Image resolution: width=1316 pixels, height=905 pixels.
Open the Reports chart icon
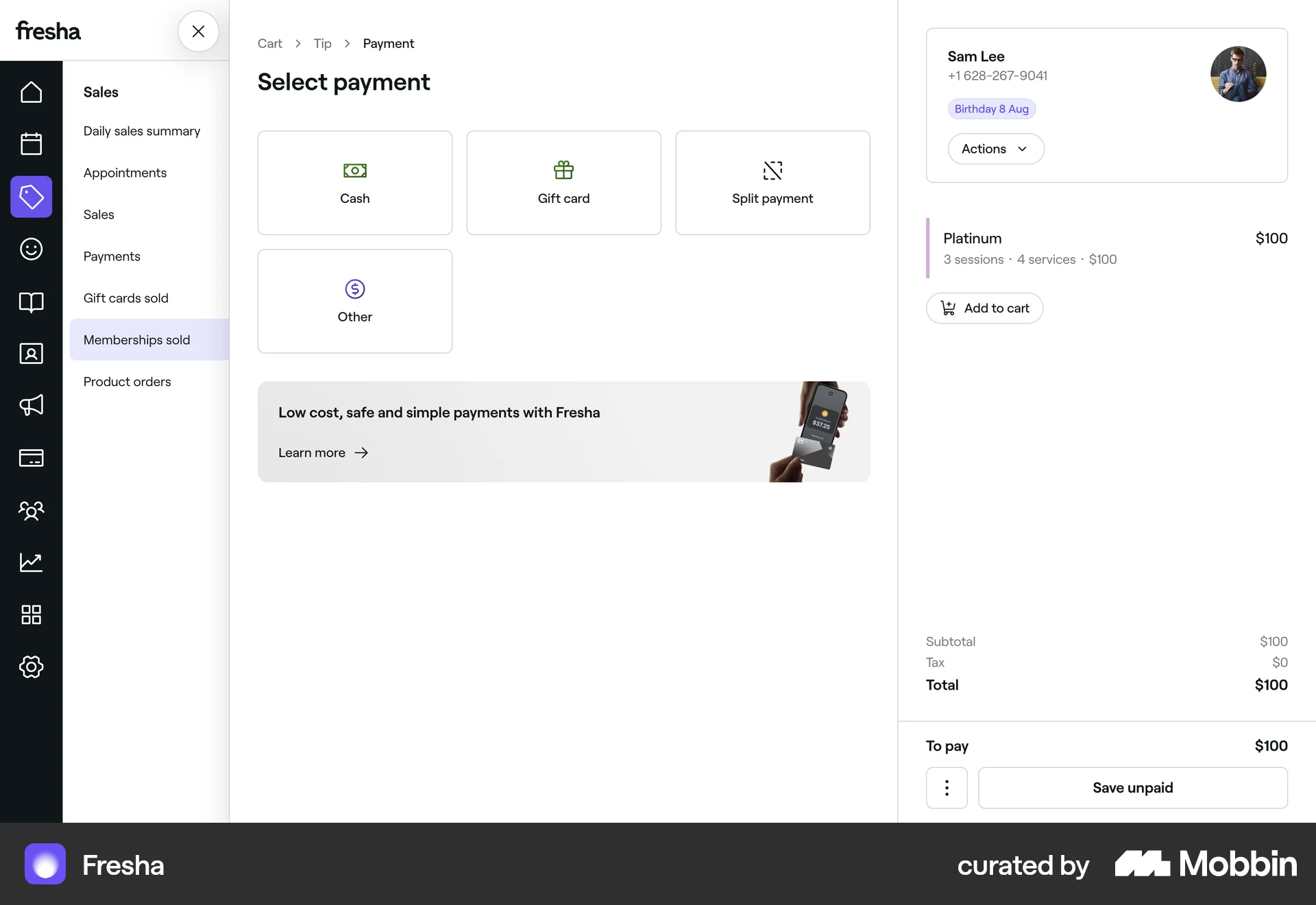[x=31, y=562]
